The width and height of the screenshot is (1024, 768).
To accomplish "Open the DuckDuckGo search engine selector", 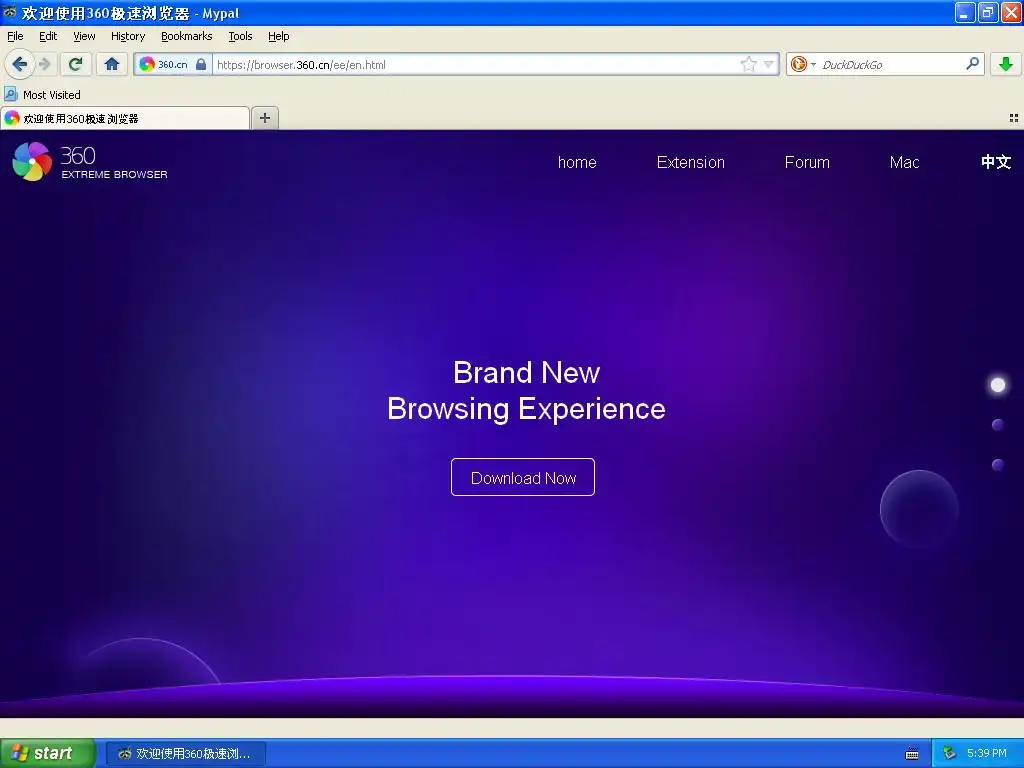I will pos(803,64).
